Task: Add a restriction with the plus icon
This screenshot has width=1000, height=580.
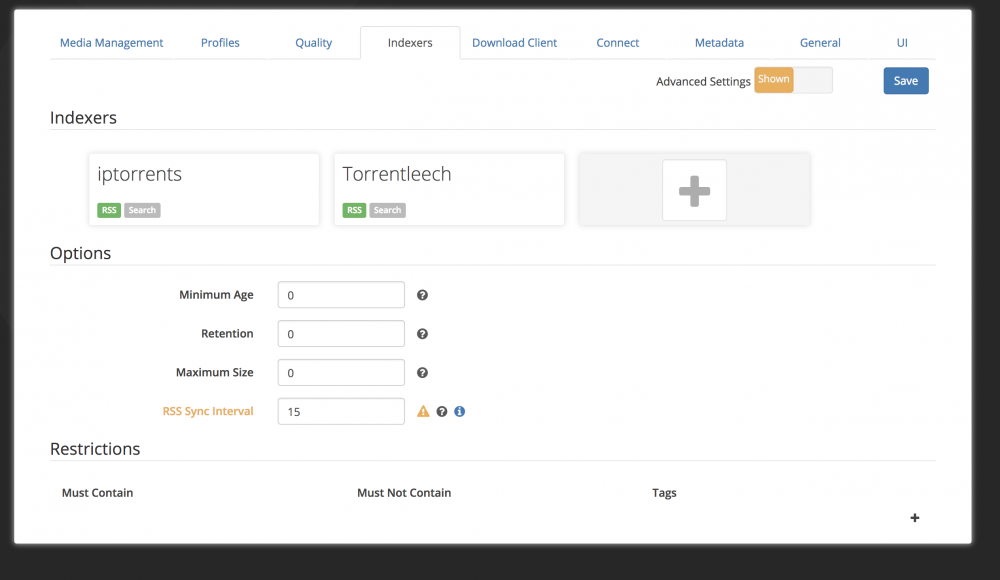Action: (915, 517)
